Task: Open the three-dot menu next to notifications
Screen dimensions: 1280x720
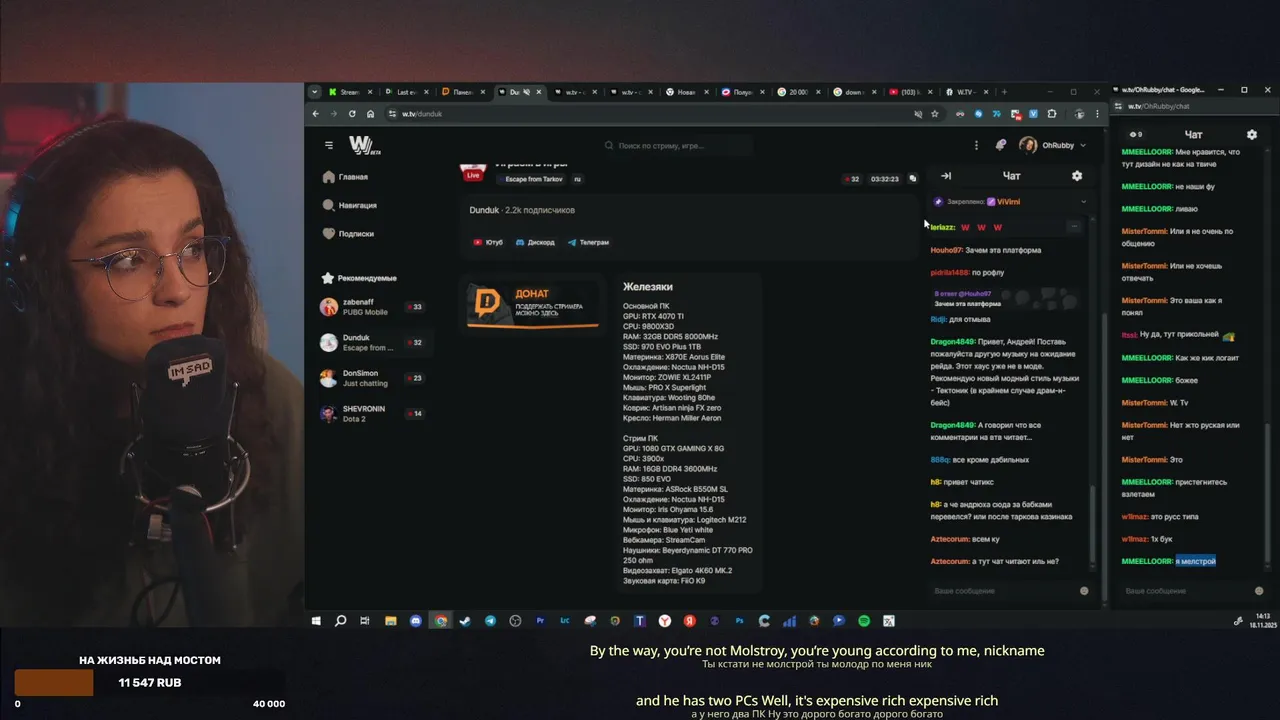Action: pyautogui.click(x=975, y=145)
